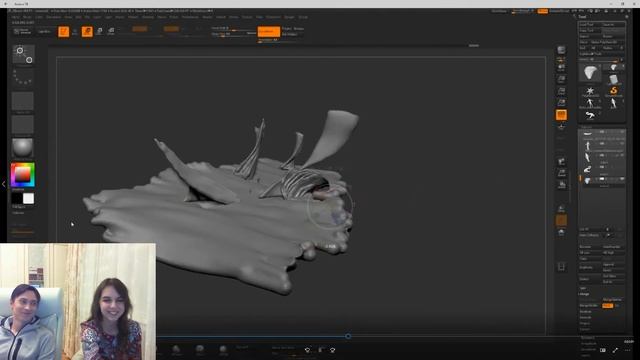Open Projection Master from top shelf

(22, 31)
